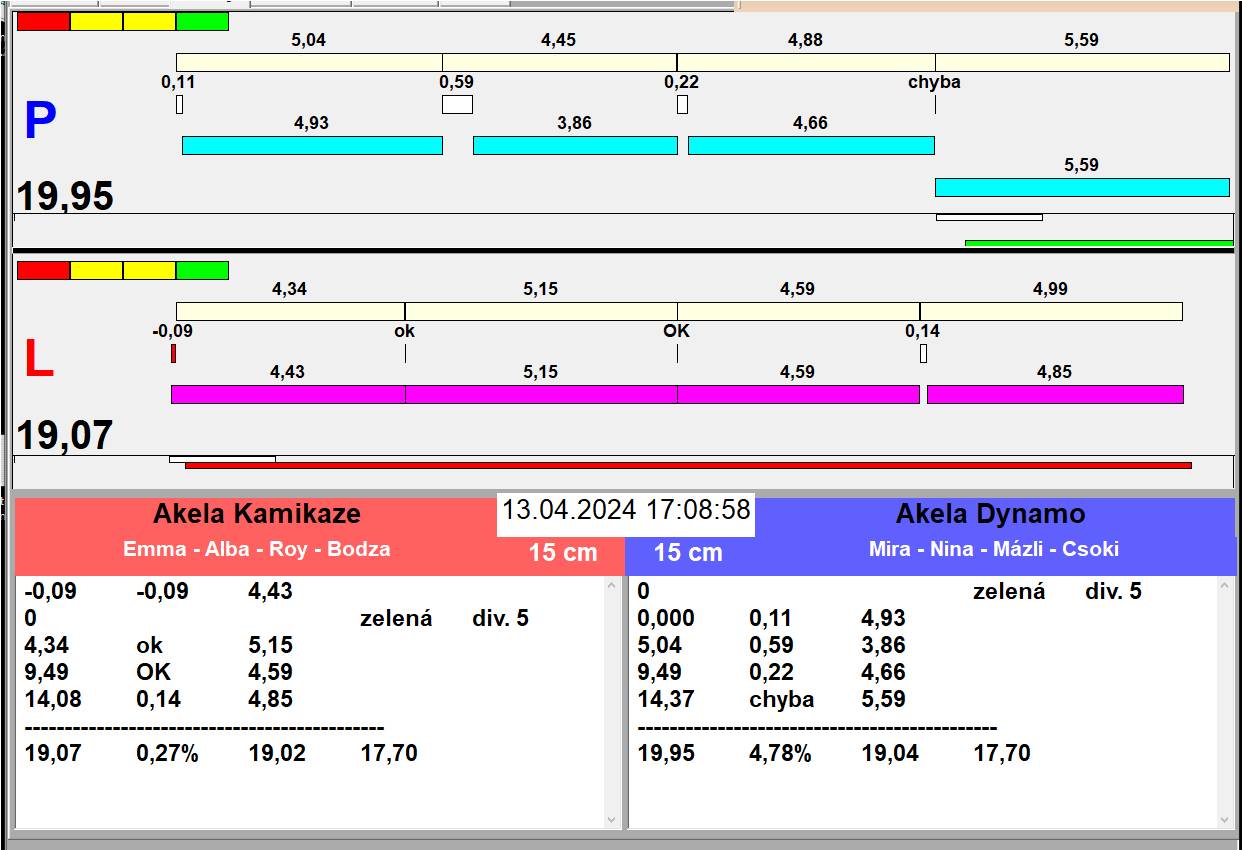Select the cream split segment labeled 5,04
1242x850 pixels.
pyautogui.click(x=309, y=62)
